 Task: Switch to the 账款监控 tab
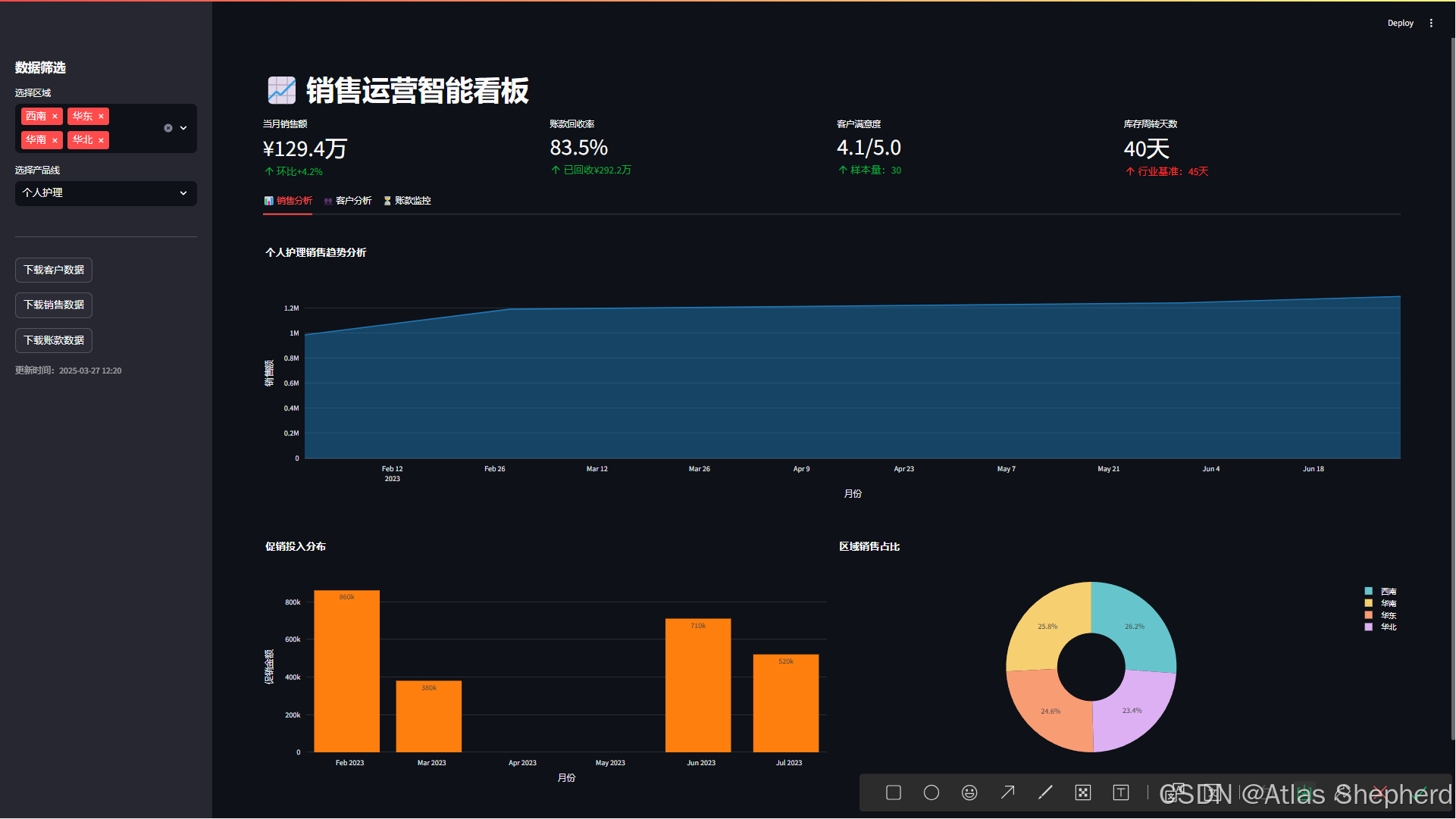point(407,201)
